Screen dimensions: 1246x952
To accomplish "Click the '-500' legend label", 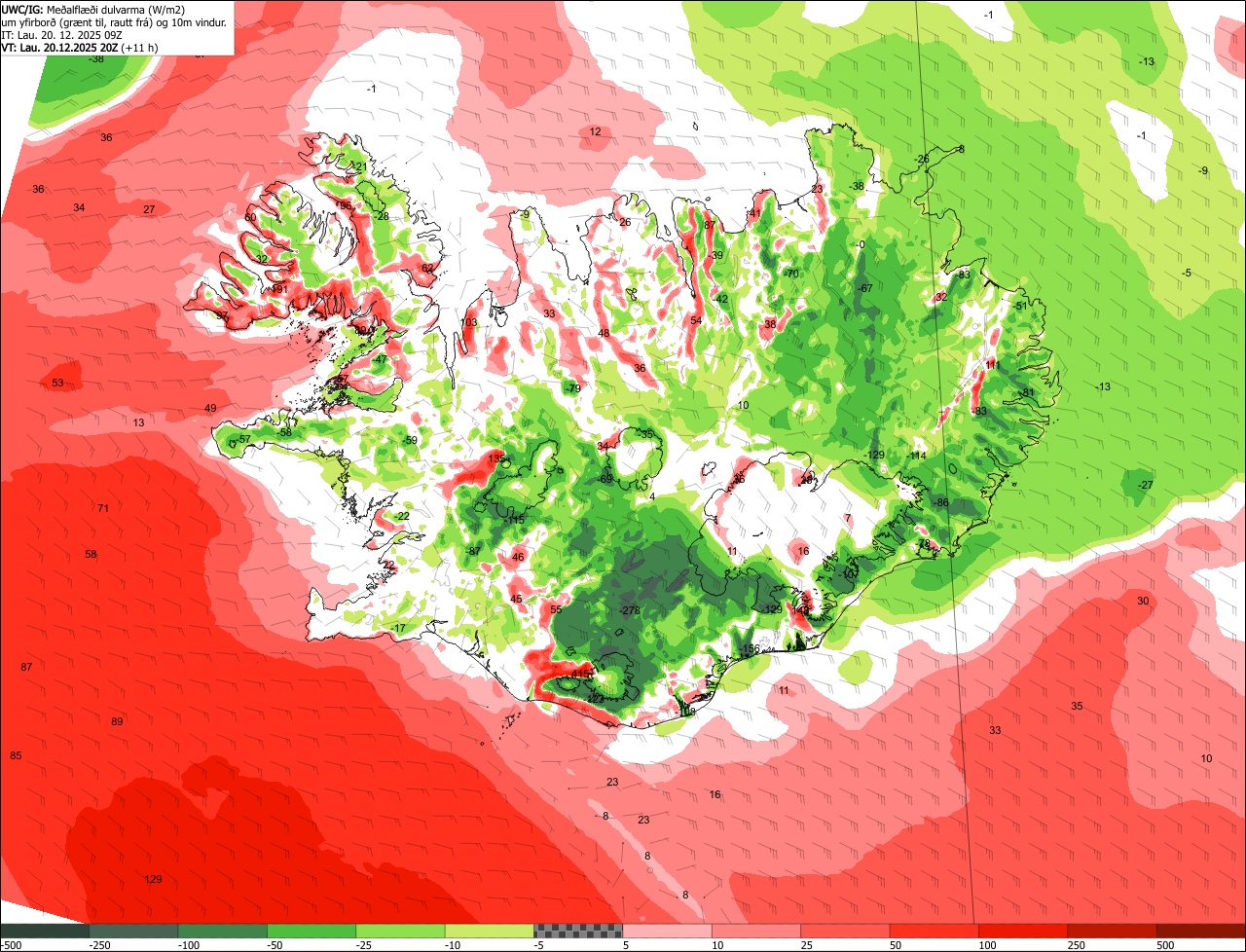I will [x=12, y=945].
